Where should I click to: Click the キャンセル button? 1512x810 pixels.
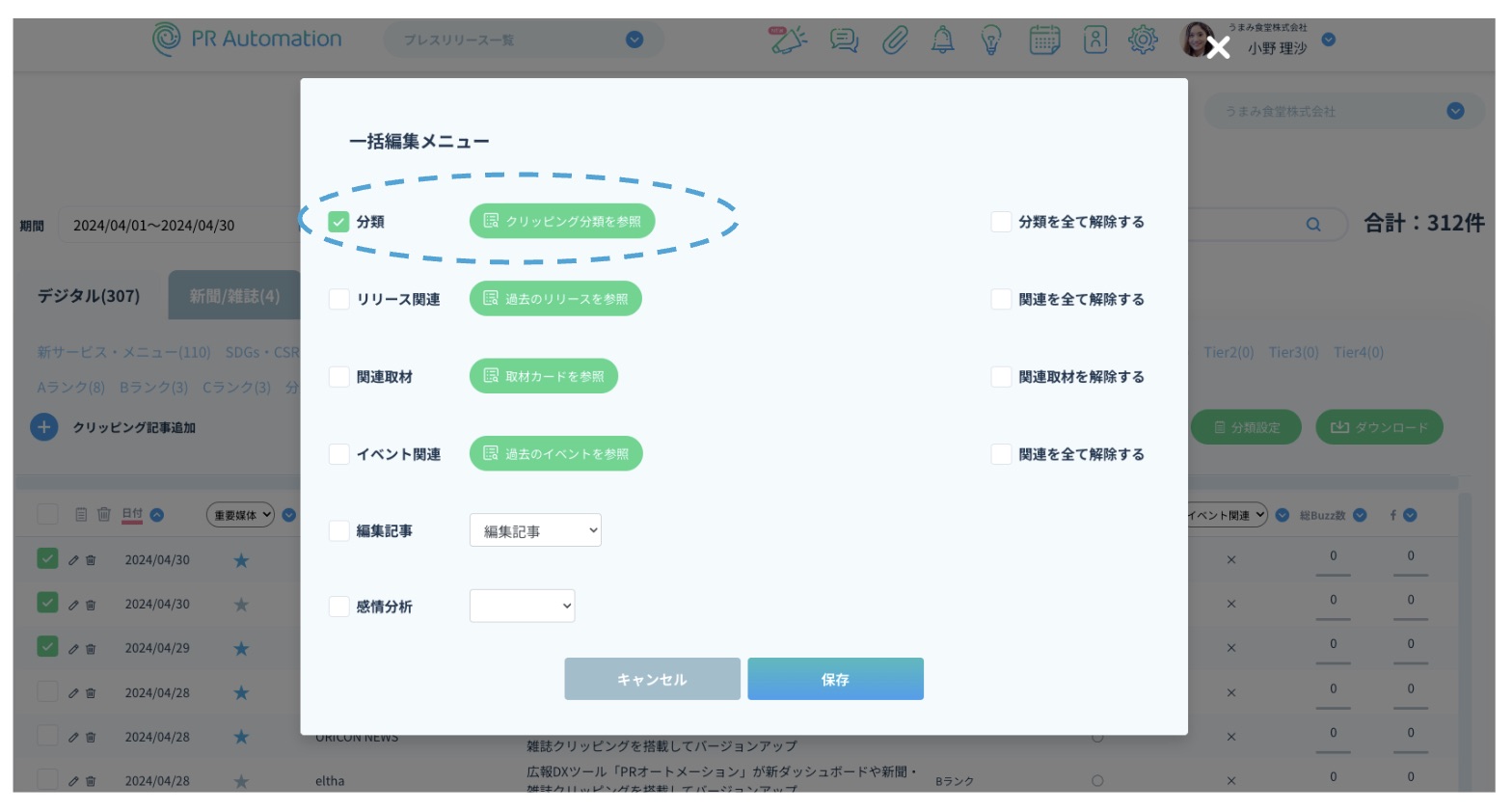click(652, 680)
